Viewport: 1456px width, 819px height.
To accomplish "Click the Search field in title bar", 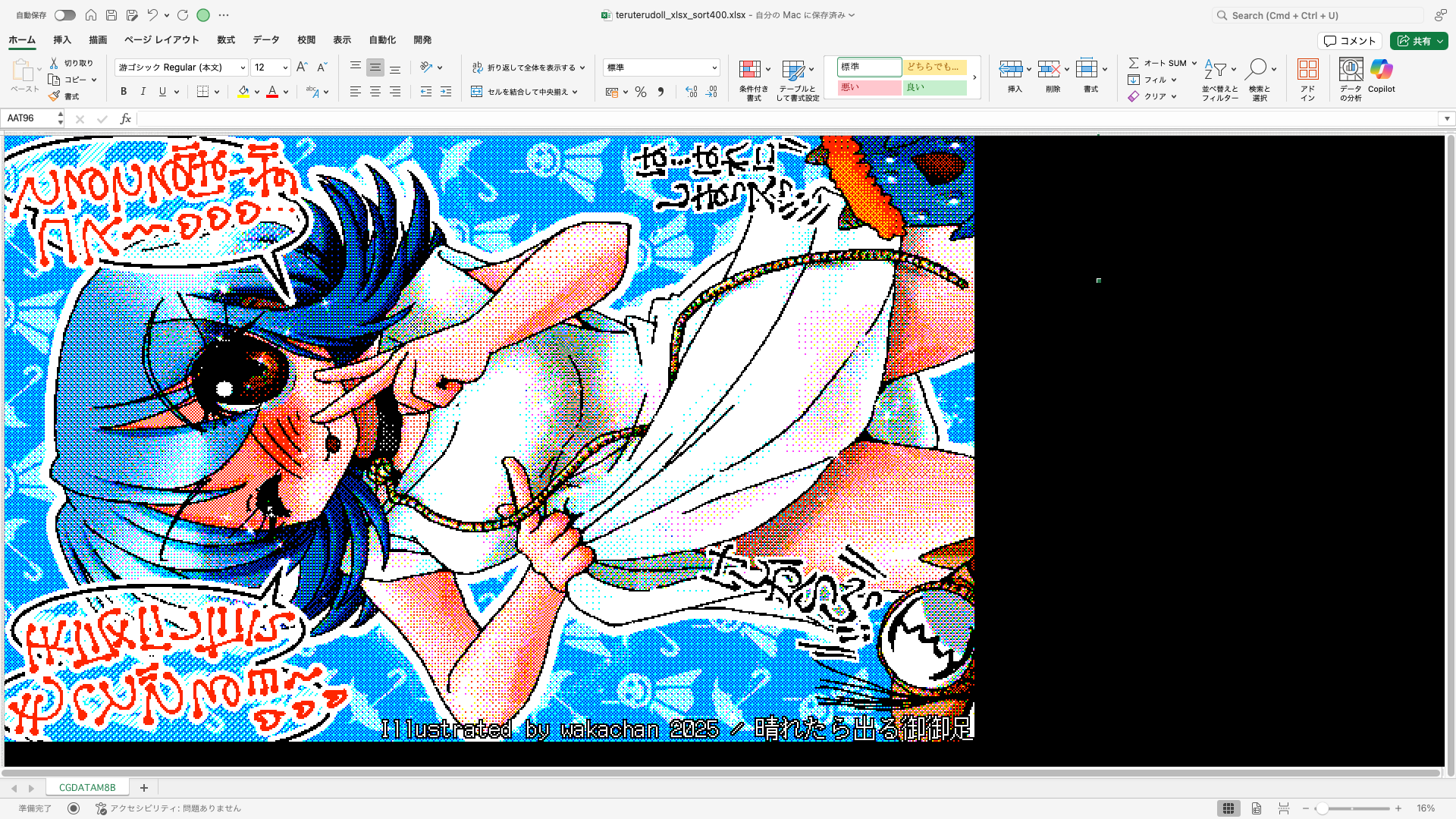I will pyautogui.click(x=1316, y=15).
